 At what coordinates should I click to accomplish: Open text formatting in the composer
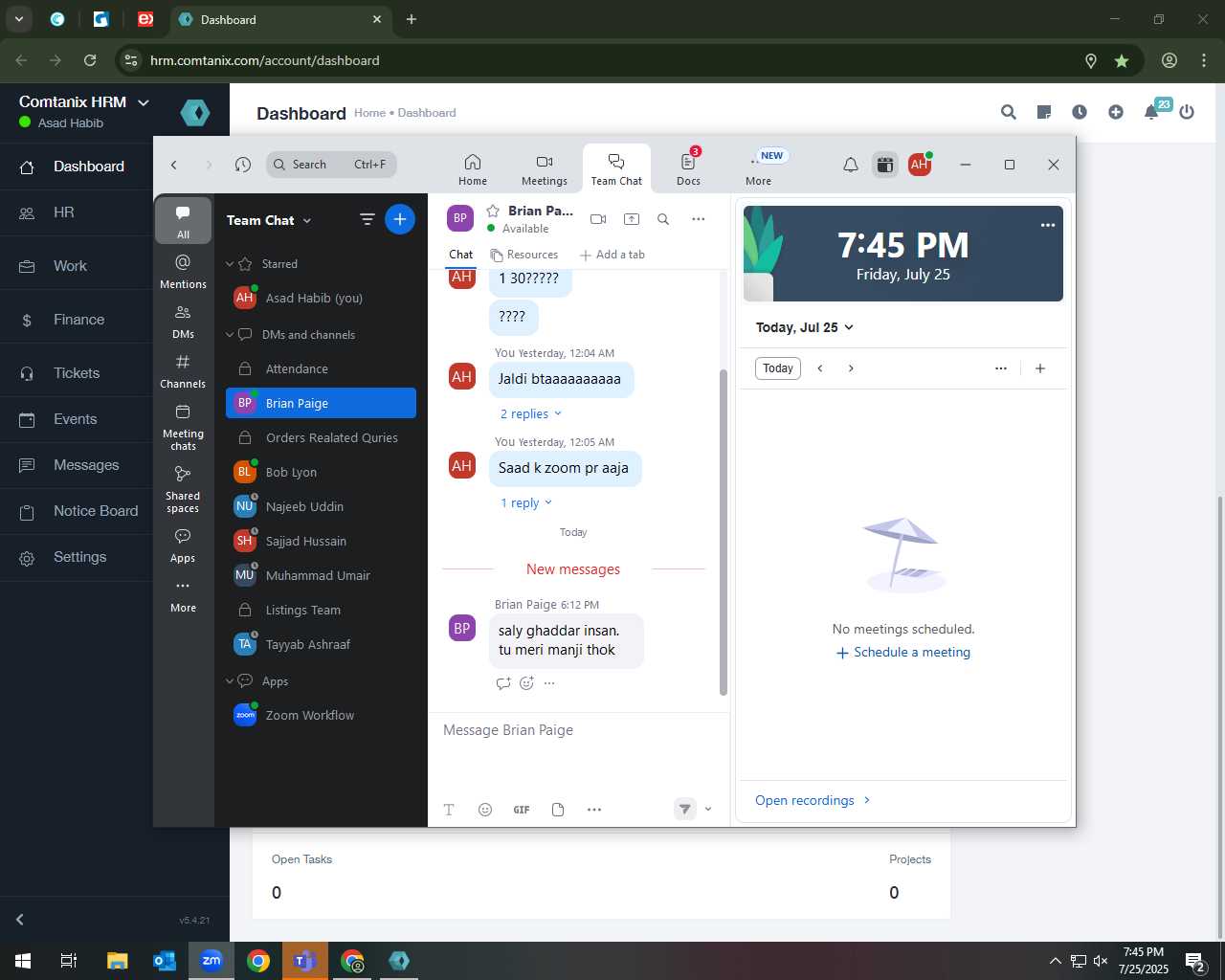pyautogui.click(x=449, y=810)
